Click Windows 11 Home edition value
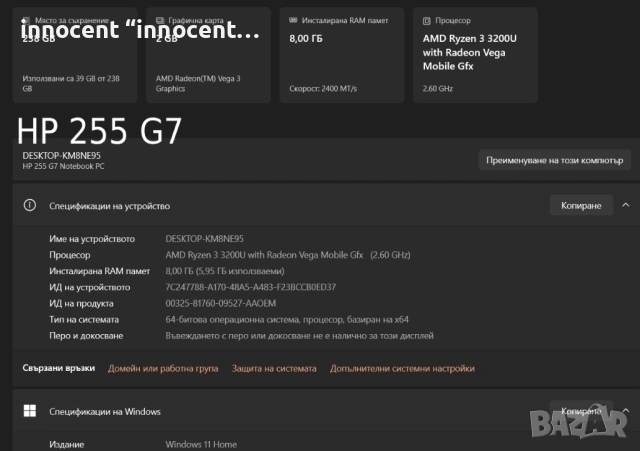This screenshot has width=640, height=451. click(x=201, y=444)
